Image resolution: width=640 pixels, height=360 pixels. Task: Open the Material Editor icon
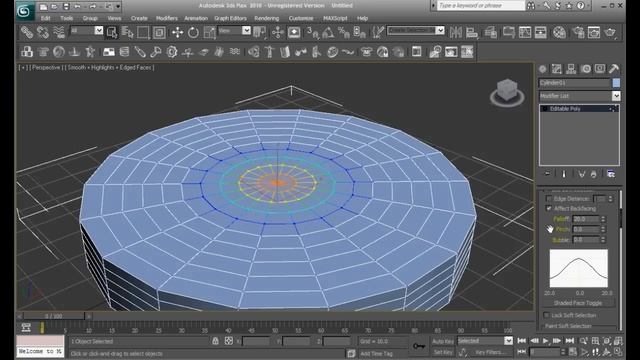[560, 32]
